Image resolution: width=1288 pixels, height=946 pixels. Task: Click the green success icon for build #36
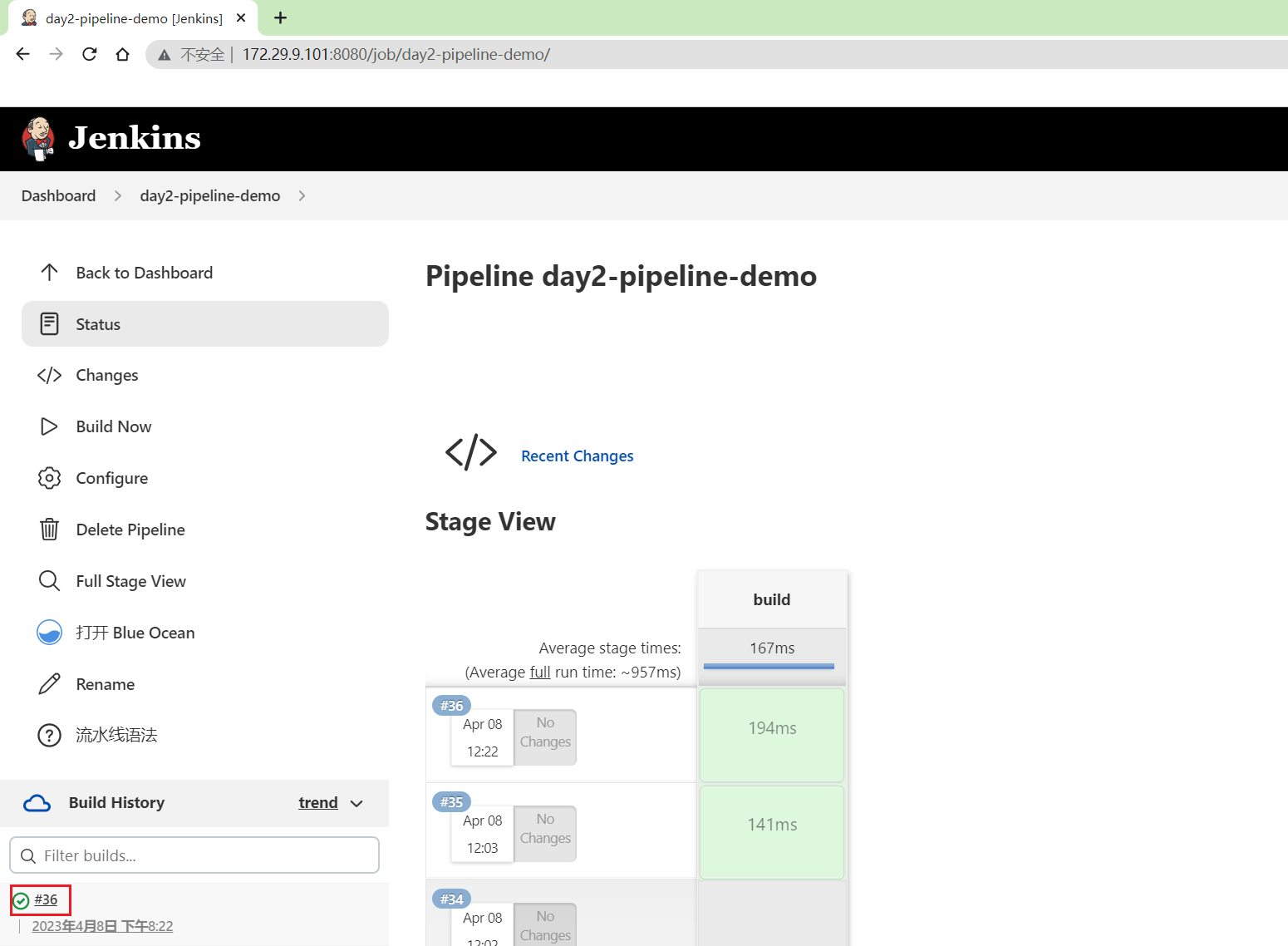click(x=22, y=900)
